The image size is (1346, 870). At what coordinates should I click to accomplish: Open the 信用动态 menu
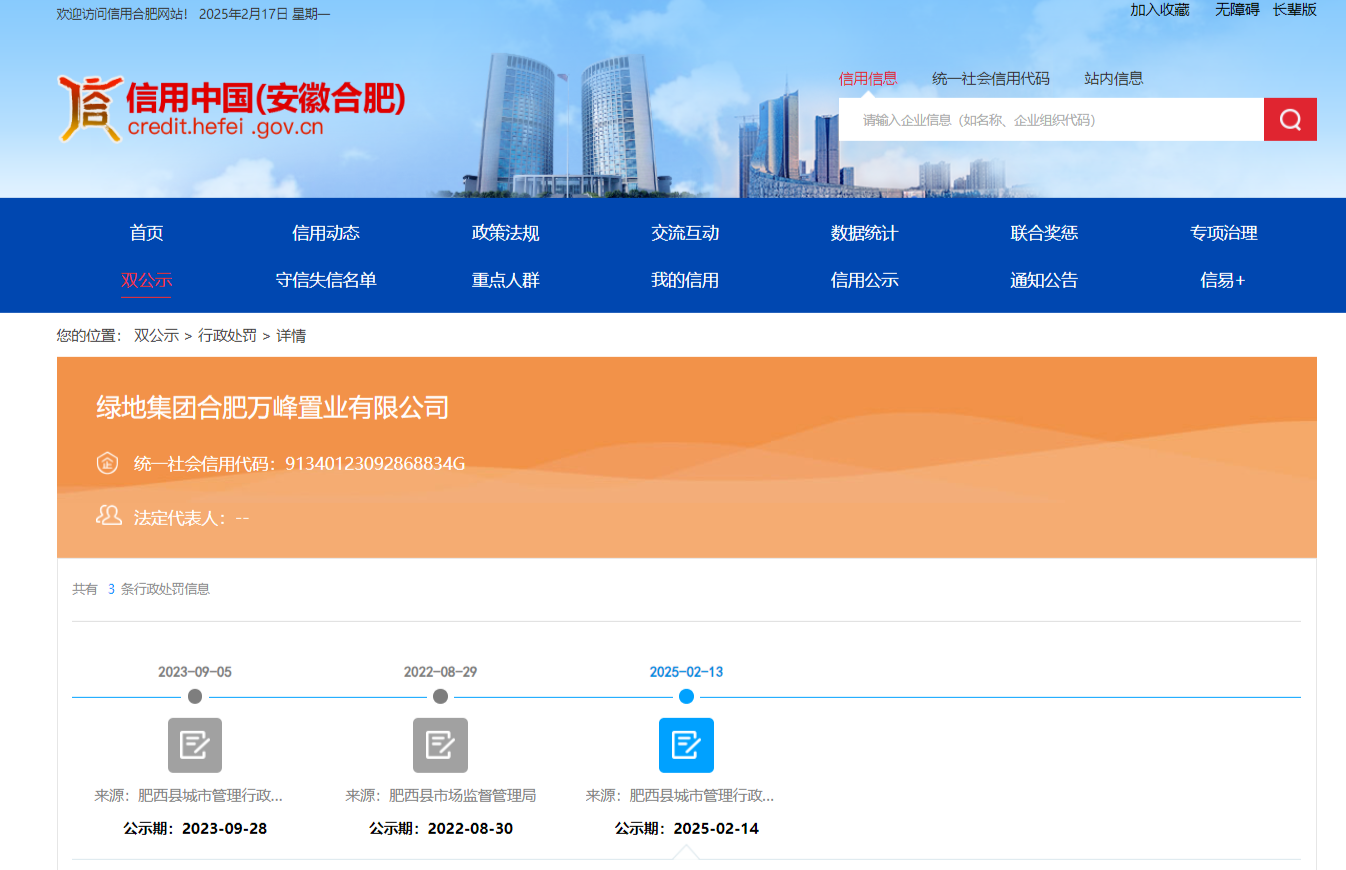325,233
